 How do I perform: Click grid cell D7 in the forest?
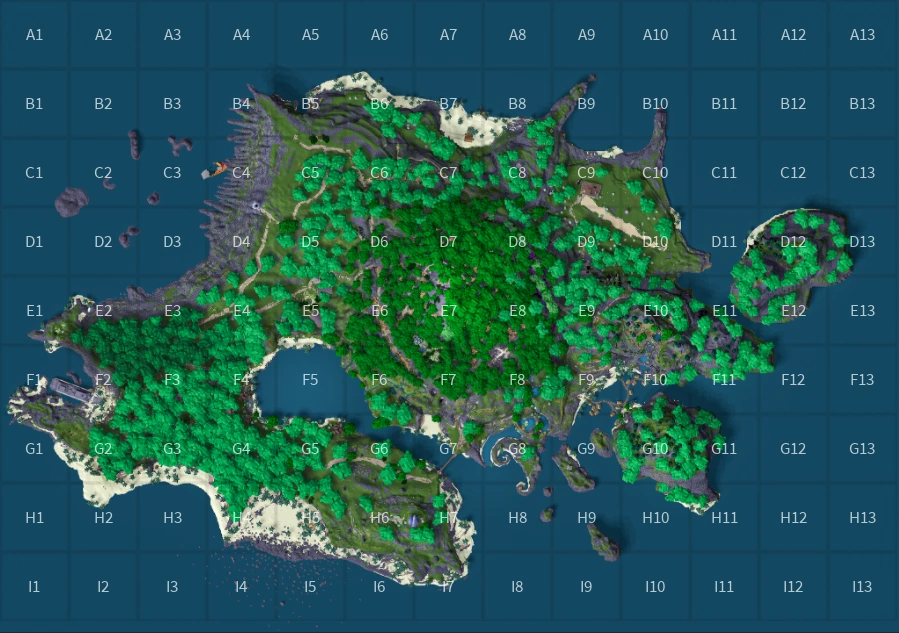point(448,241)
